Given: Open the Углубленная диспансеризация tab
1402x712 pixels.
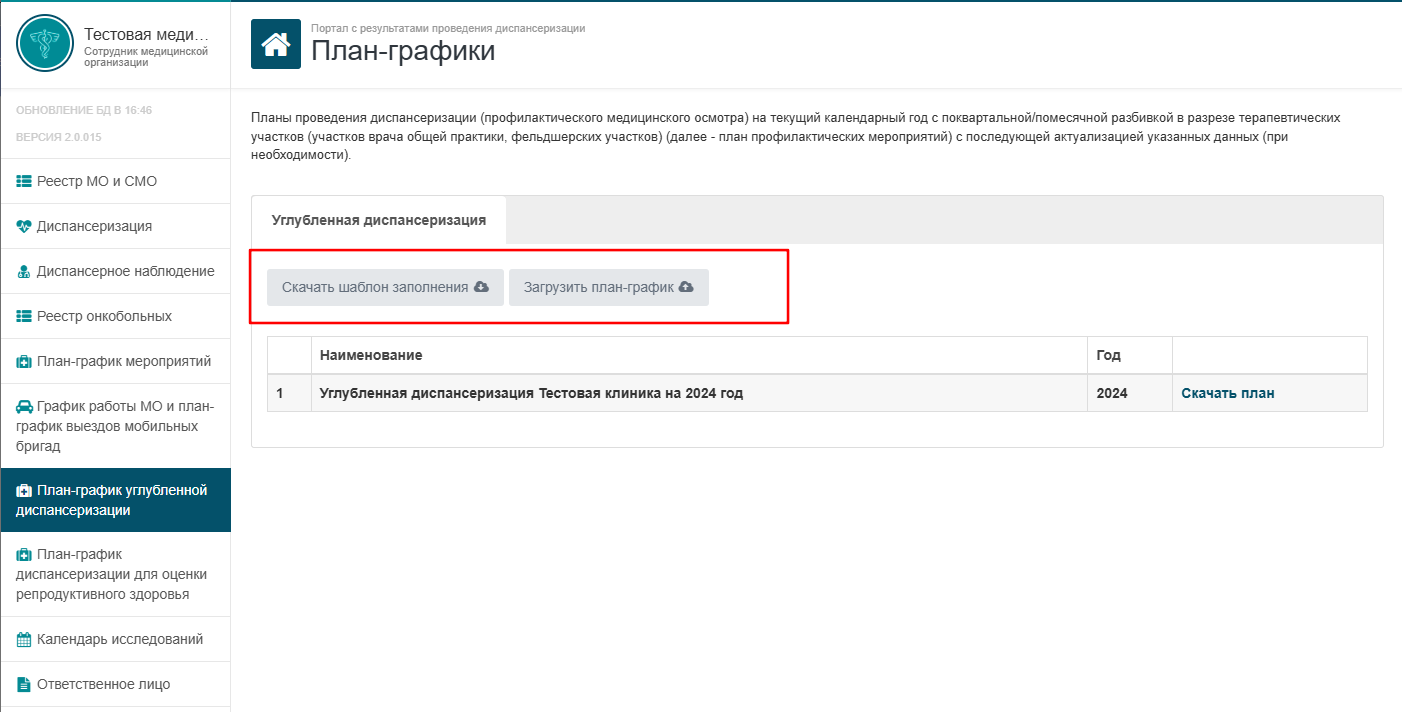Looking at the screenshot, I should click(379, 220).
